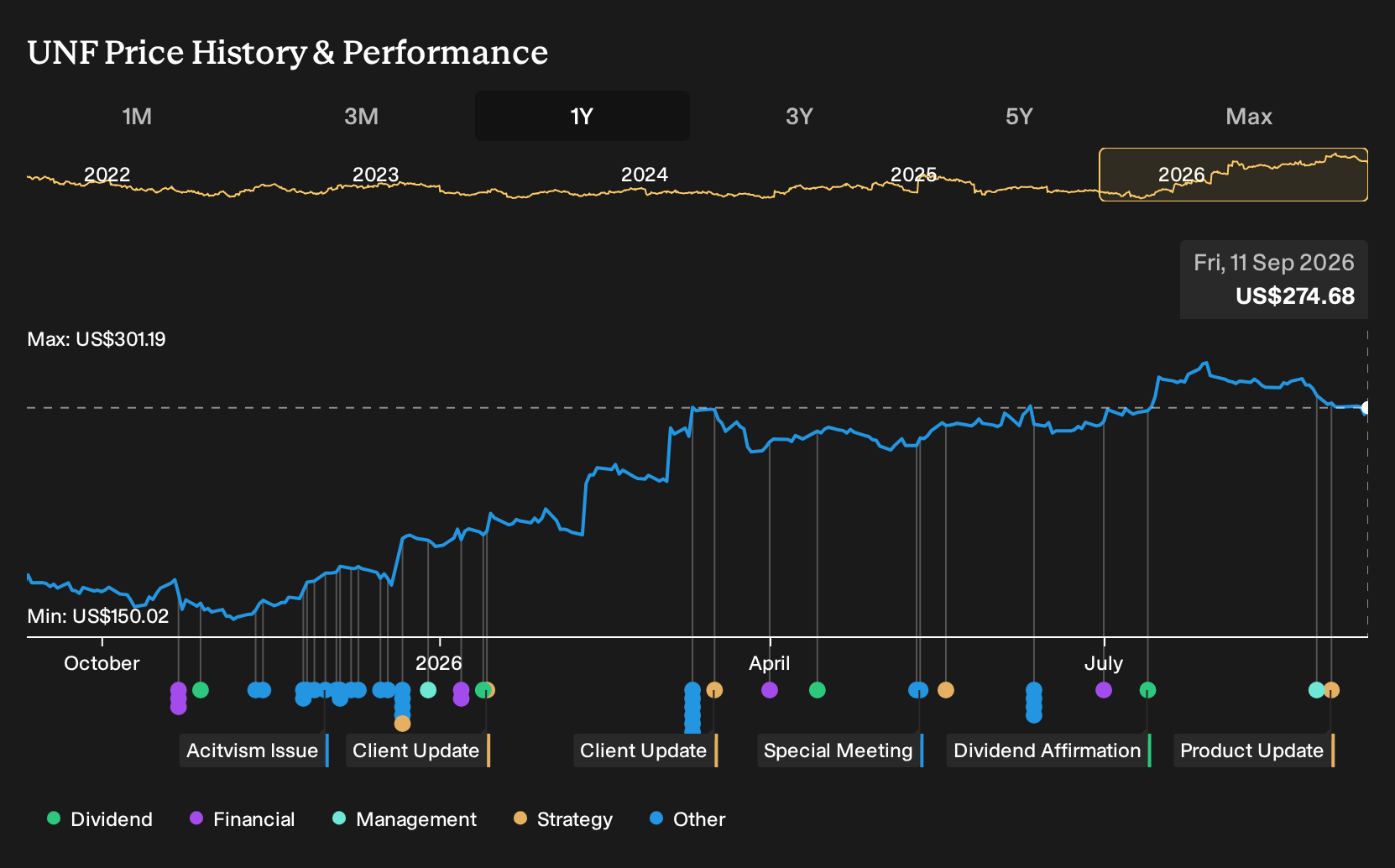
Task: Click the white current price point on chart
Action: [1366, 408]
